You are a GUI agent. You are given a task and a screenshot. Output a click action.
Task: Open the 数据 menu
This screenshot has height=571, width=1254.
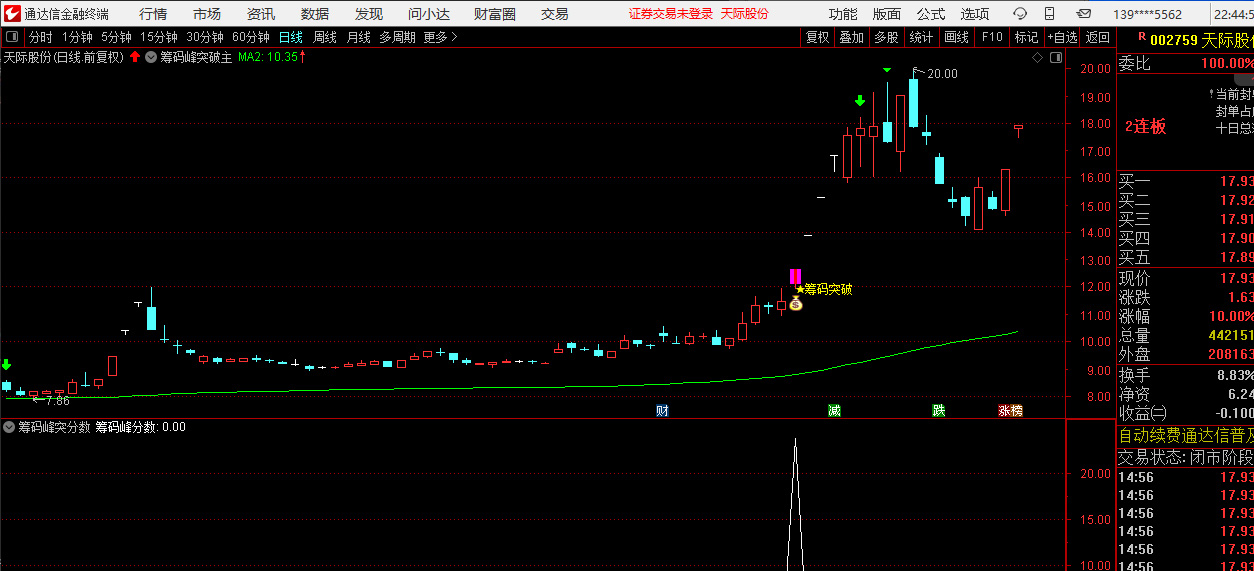(x=315, y=14)
